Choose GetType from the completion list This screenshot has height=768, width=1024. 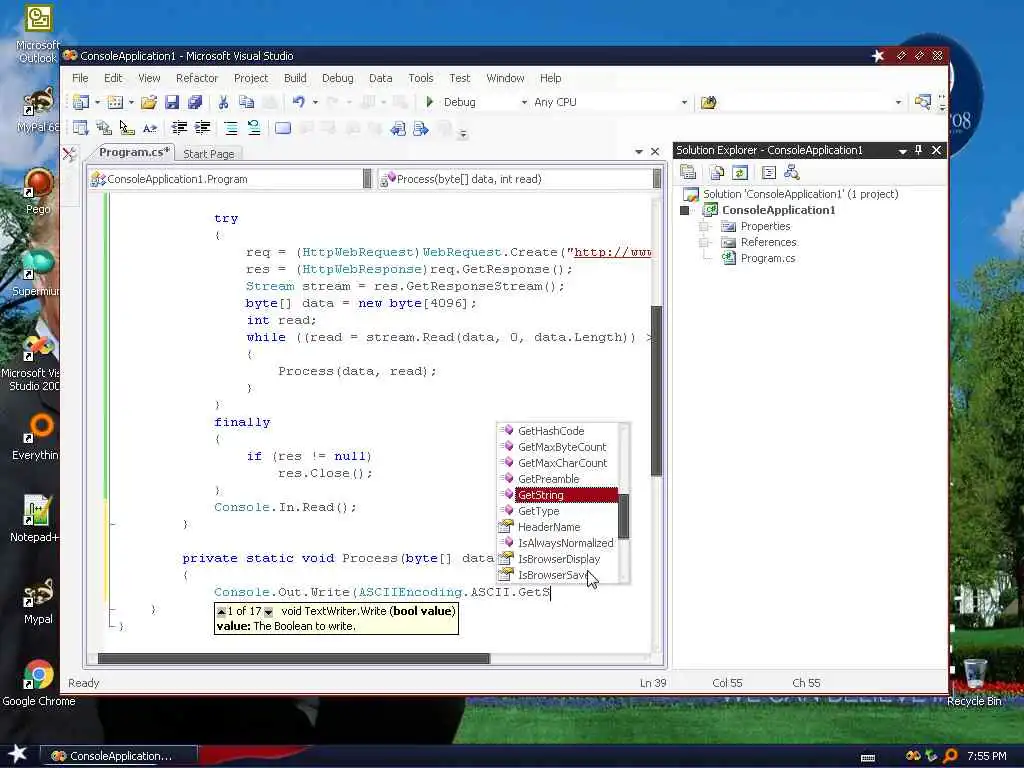(538, 511)
